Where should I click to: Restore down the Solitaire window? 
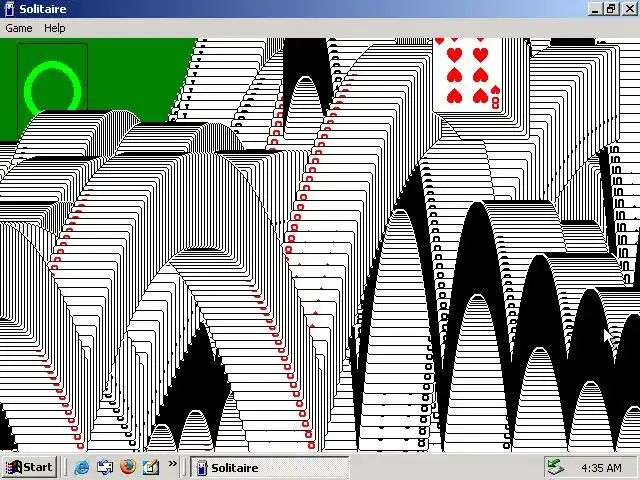pos(611,9)
